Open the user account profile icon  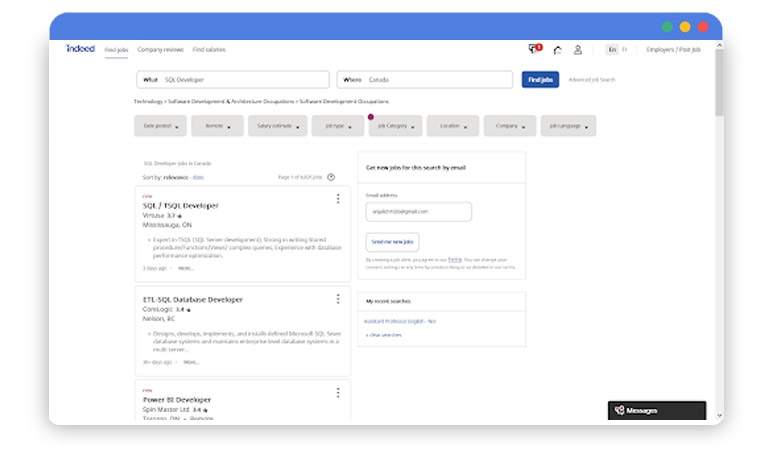pos(578,49)
